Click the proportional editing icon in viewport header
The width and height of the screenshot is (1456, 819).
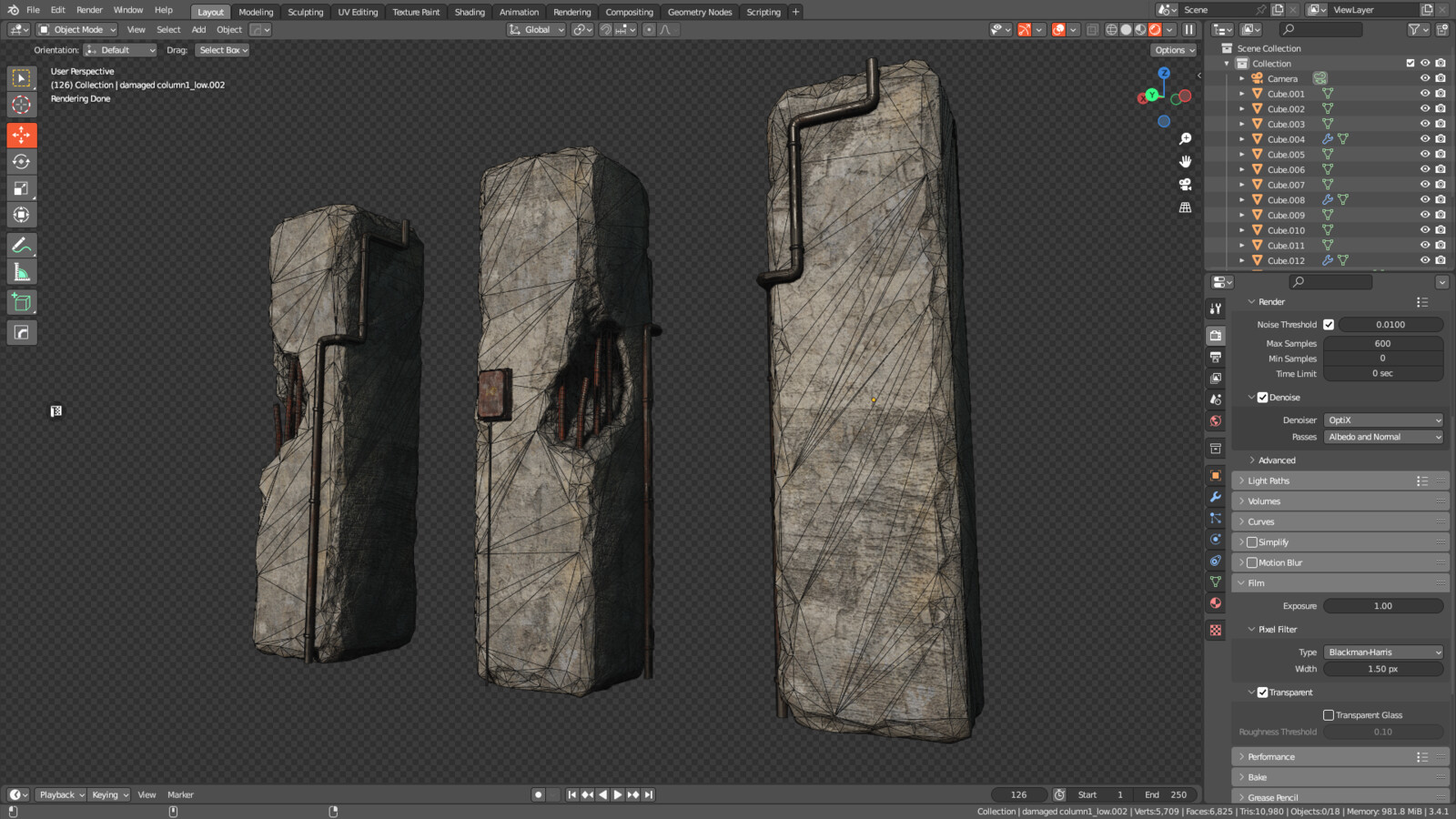650,29
